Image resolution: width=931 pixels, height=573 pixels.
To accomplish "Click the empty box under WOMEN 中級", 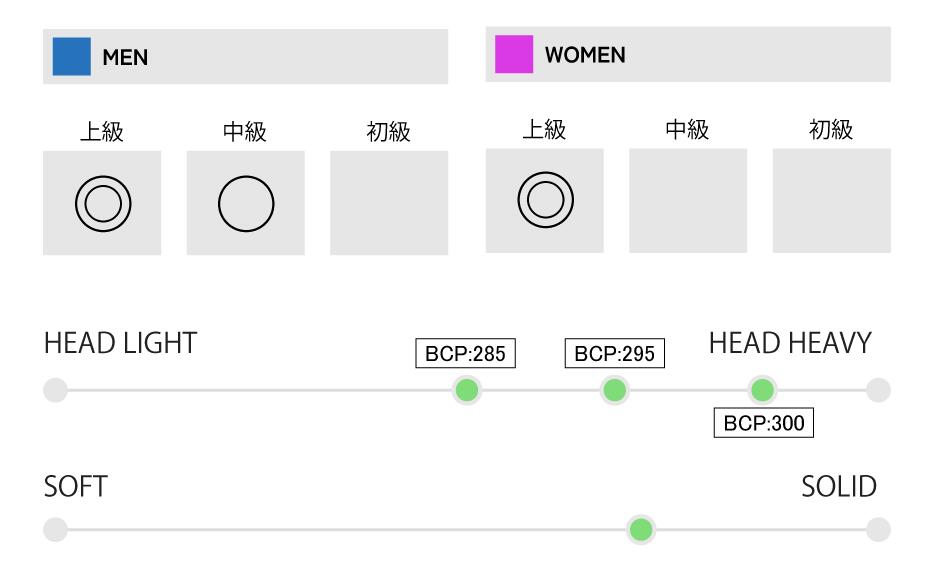I will (688, 200).
